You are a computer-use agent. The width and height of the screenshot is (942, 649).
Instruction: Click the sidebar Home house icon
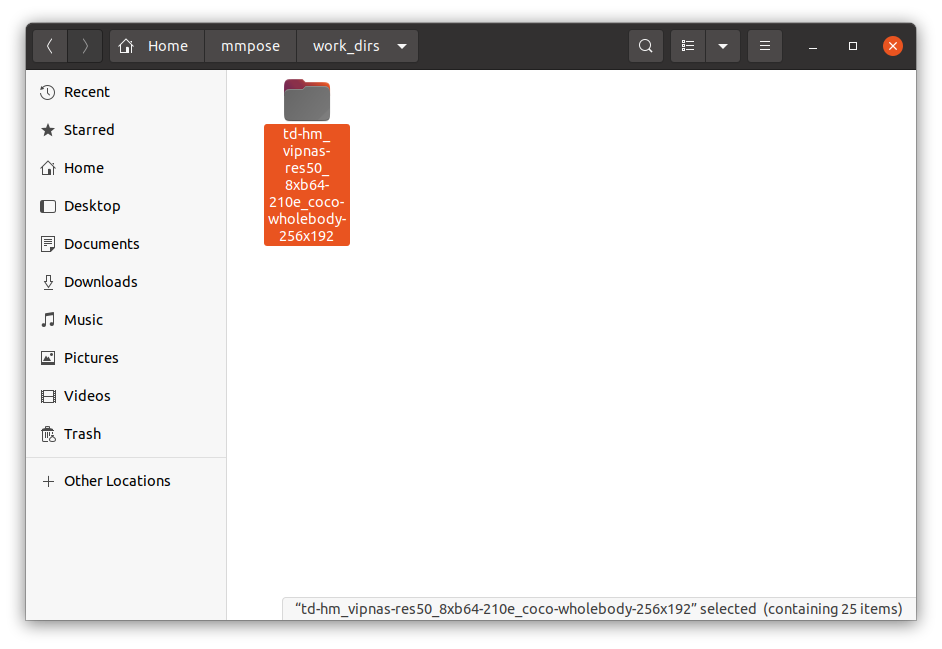(x=47, y=168)
